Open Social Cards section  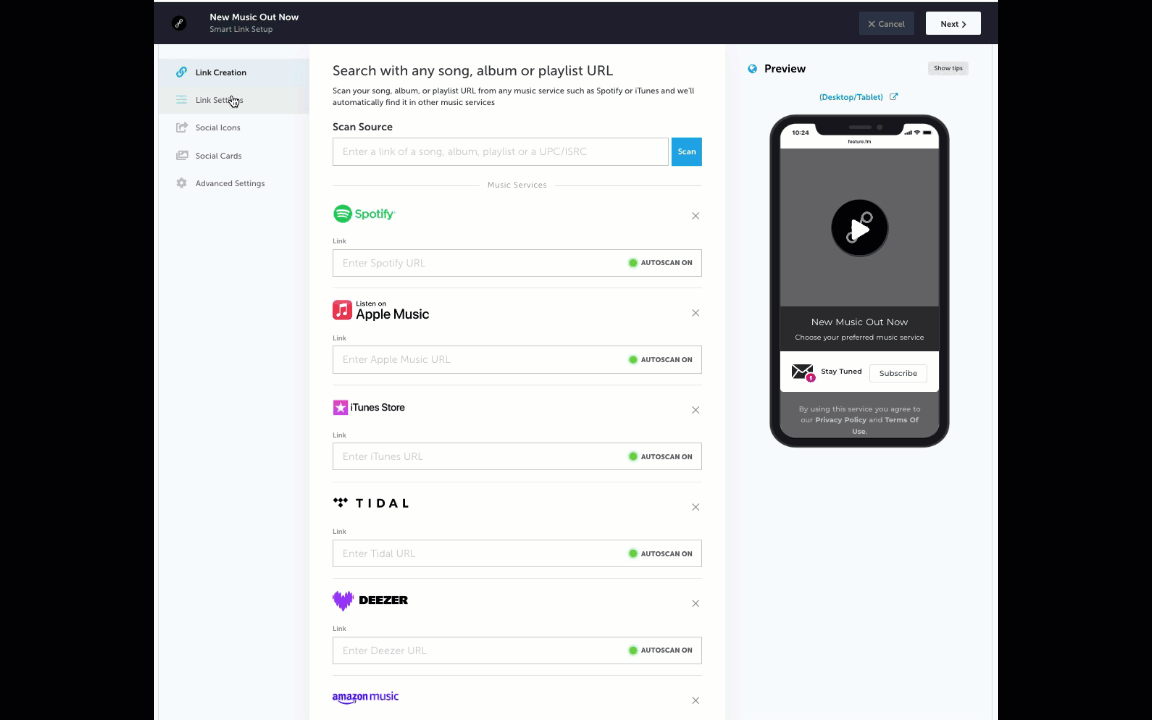coord(234,156)
